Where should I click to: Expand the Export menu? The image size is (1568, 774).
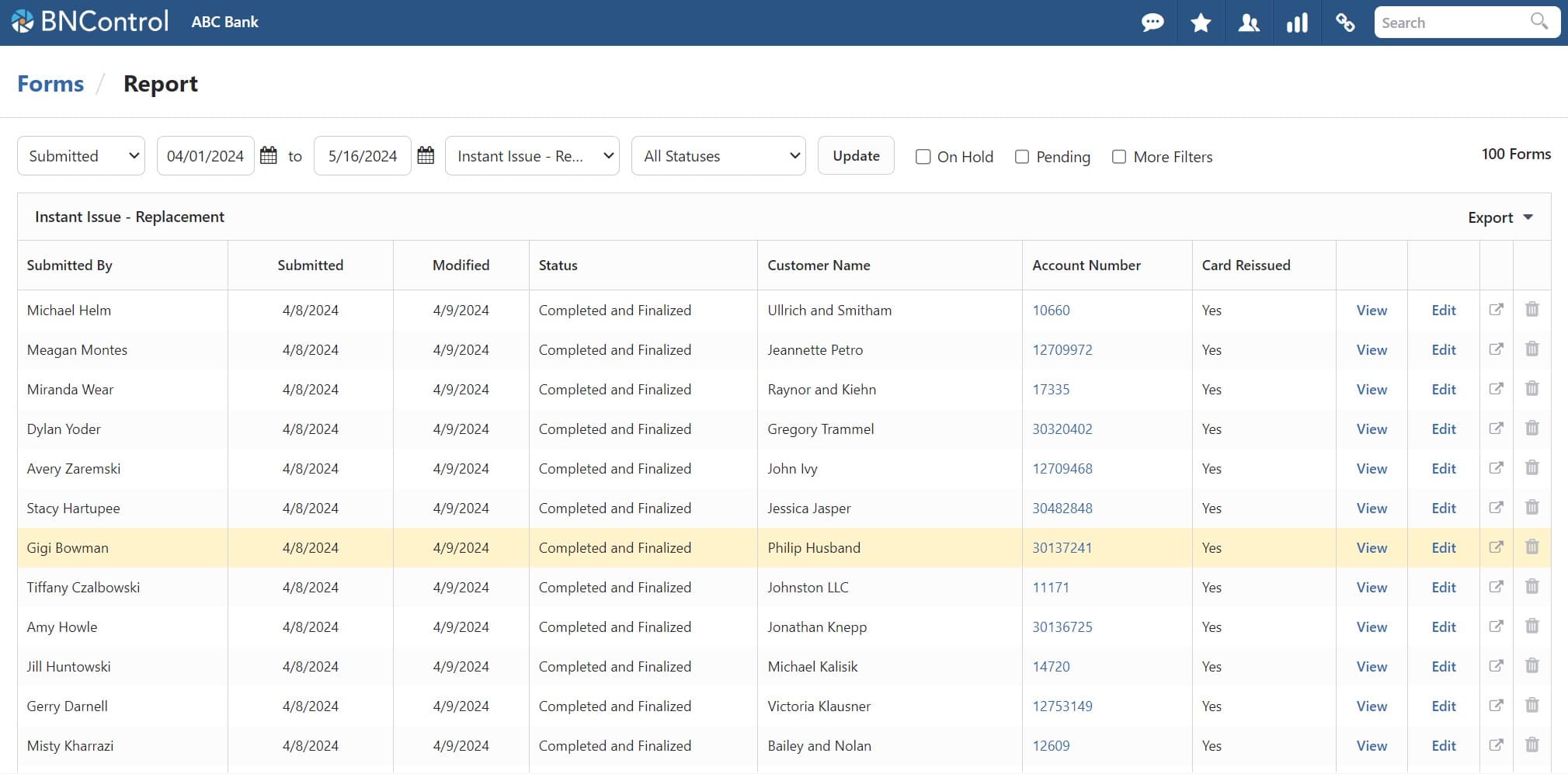coord(1498,217)
